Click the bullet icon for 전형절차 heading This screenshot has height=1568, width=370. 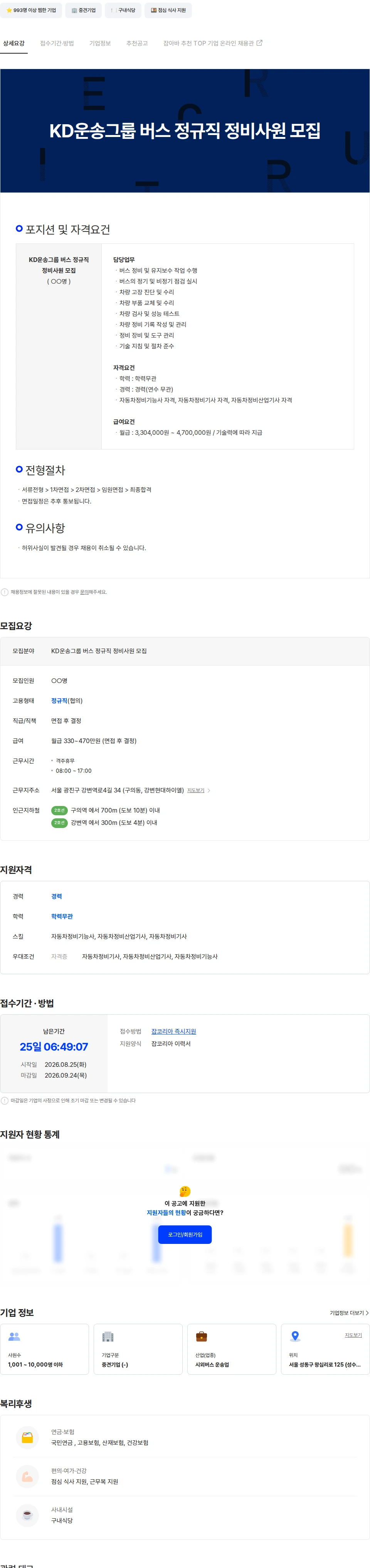coord(19,469)
